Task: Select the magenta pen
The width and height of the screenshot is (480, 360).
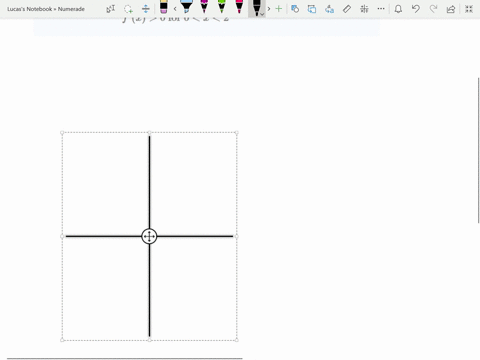Action: (x=204, y=7)
